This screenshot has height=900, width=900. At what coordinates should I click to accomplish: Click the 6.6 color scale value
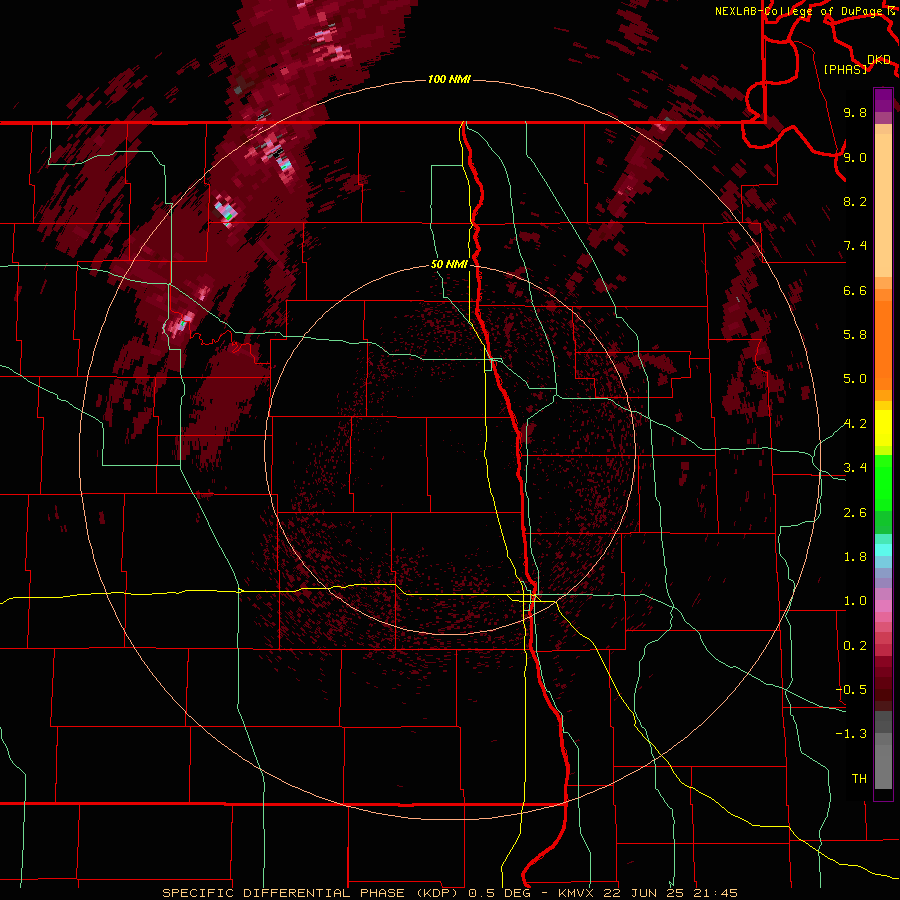click(x=855, y=290)
